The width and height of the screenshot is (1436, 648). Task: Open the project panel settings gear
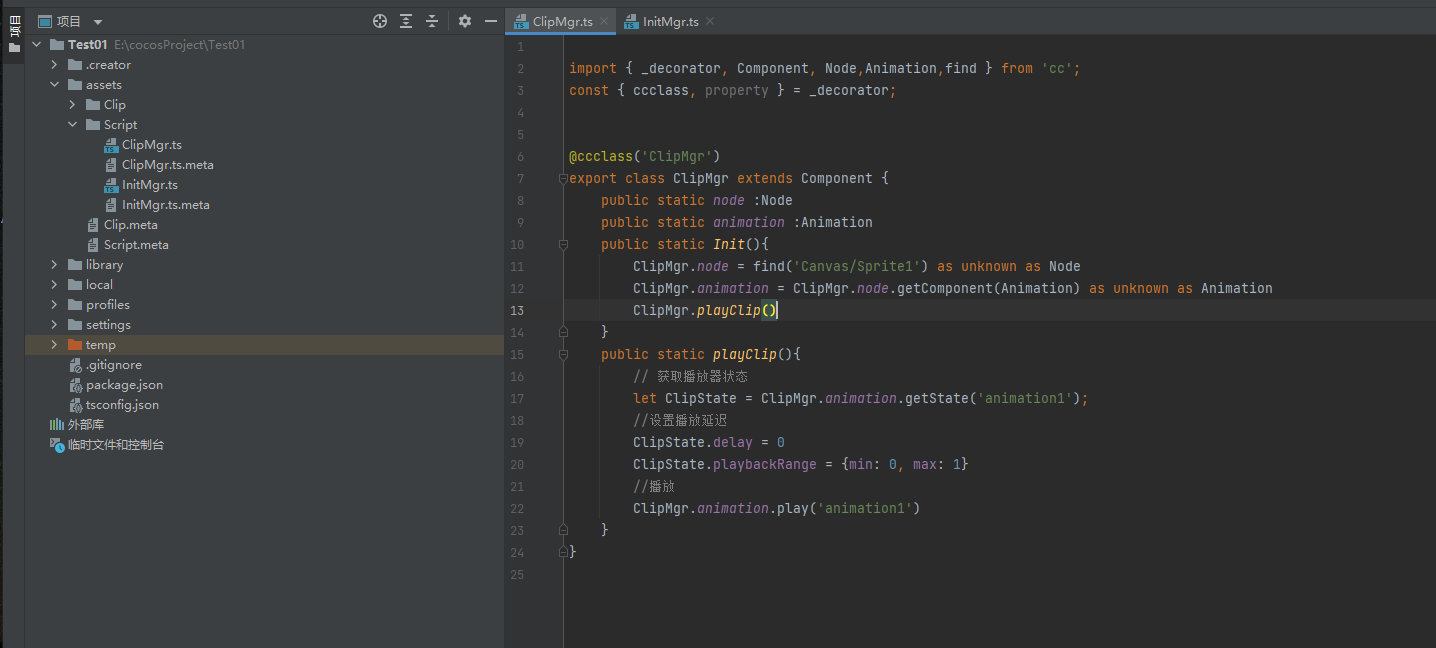tap(465, 21)
